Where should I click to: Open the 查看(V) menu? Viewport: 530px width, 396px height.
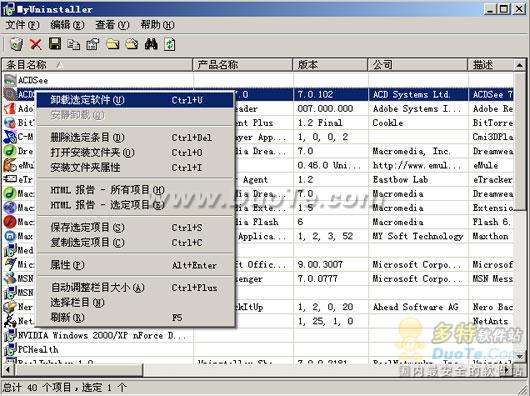tap(112, 25)
